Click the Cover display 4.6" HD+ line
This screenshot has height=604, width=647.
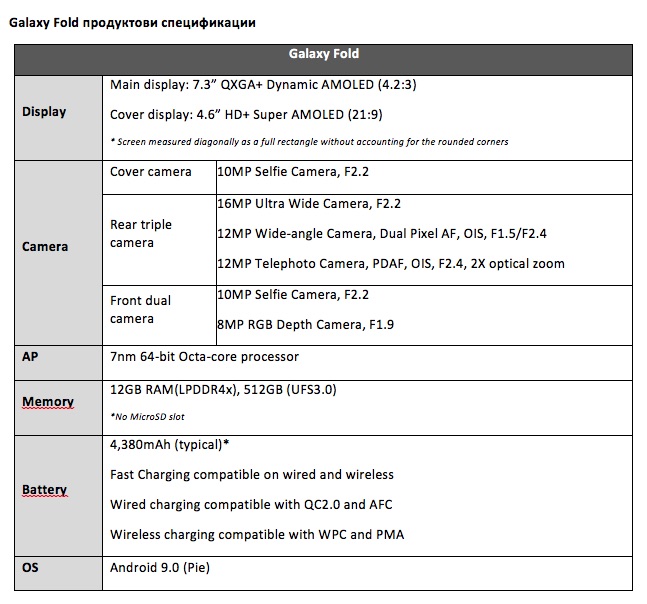[246, 115]
